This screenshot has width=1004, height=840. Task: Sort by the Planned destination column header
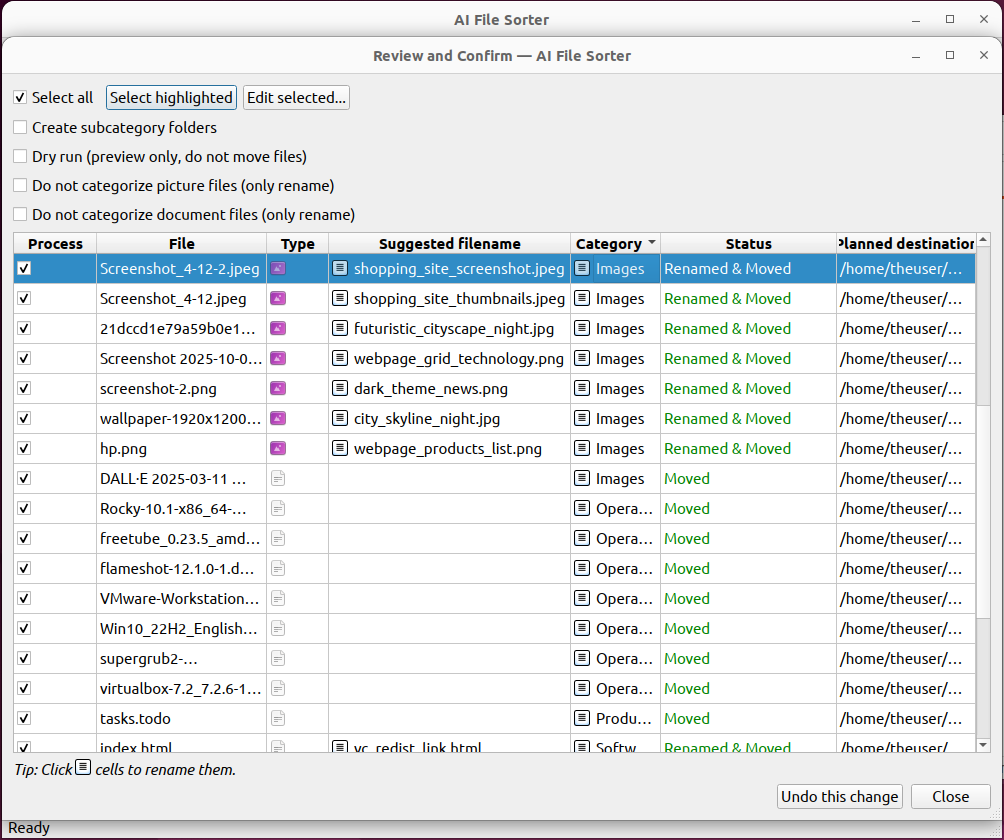tap(906, 243)
